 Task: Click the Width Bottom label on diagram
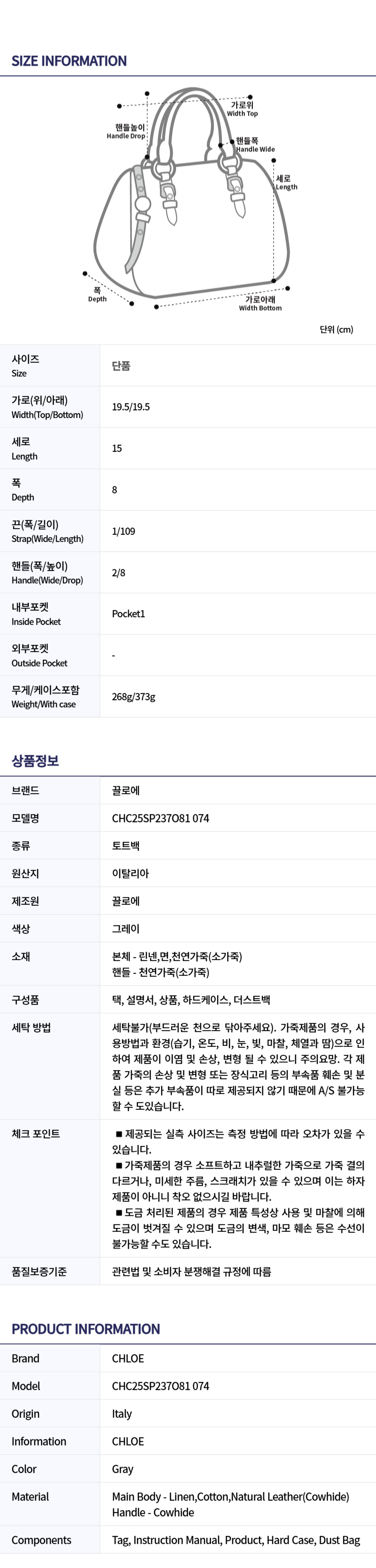click(260, 304)
